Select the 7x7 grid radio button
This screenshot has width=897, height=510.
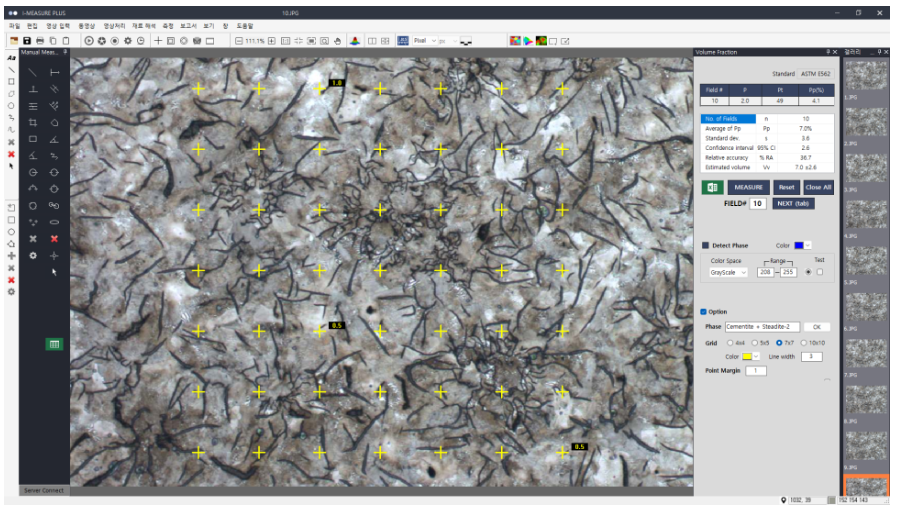(x=779, y=343)
